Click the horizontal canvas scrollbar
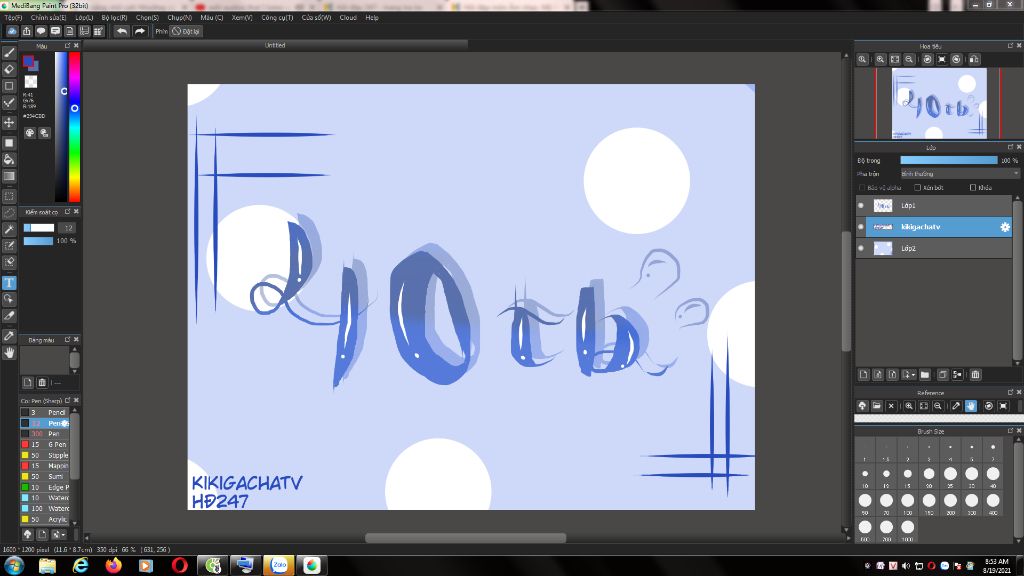Screen dimensions: 1024x576 coord(465,538)
